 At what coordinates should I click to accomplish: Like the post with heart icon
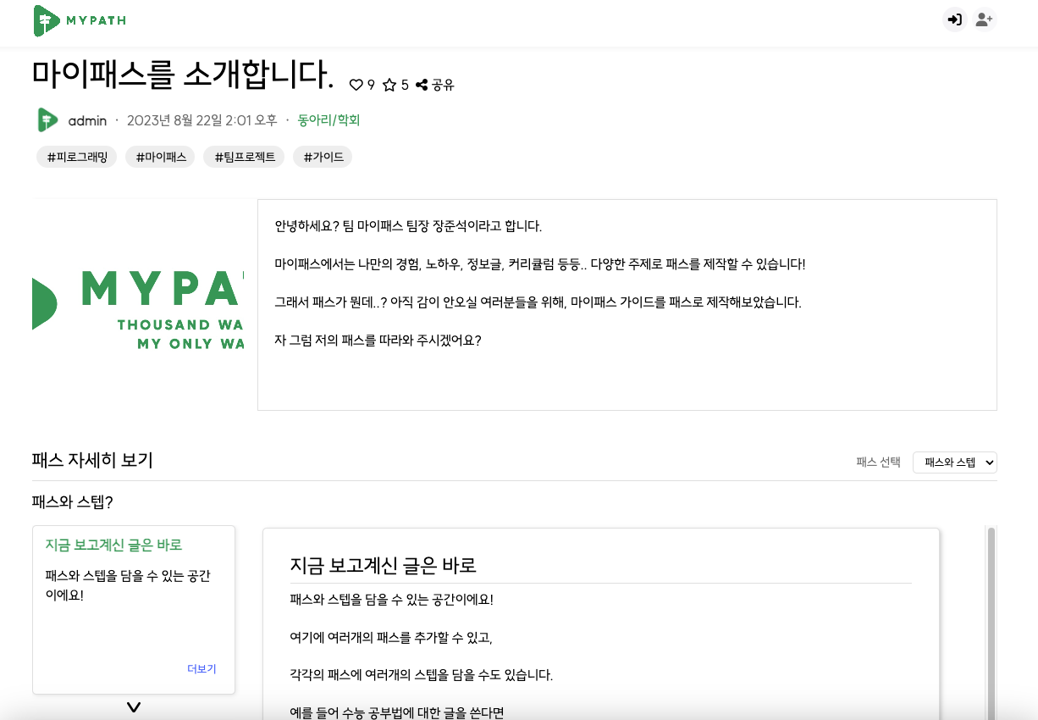coord(356,86)
